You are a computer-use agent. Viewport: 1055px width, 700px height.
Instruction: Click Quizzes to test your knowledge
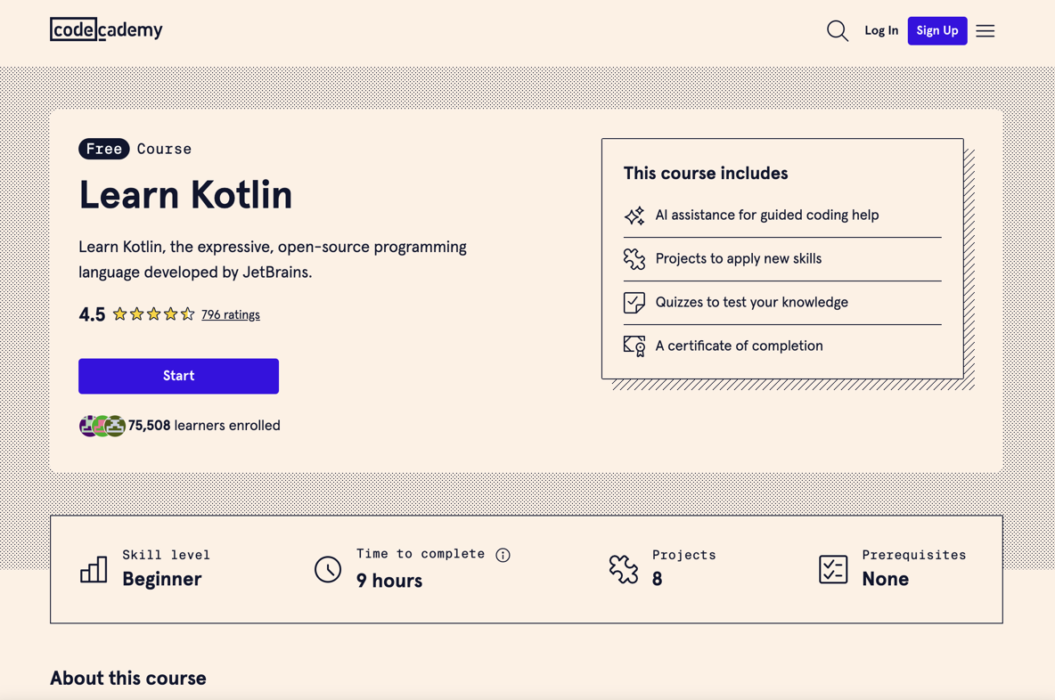[752, 302]
